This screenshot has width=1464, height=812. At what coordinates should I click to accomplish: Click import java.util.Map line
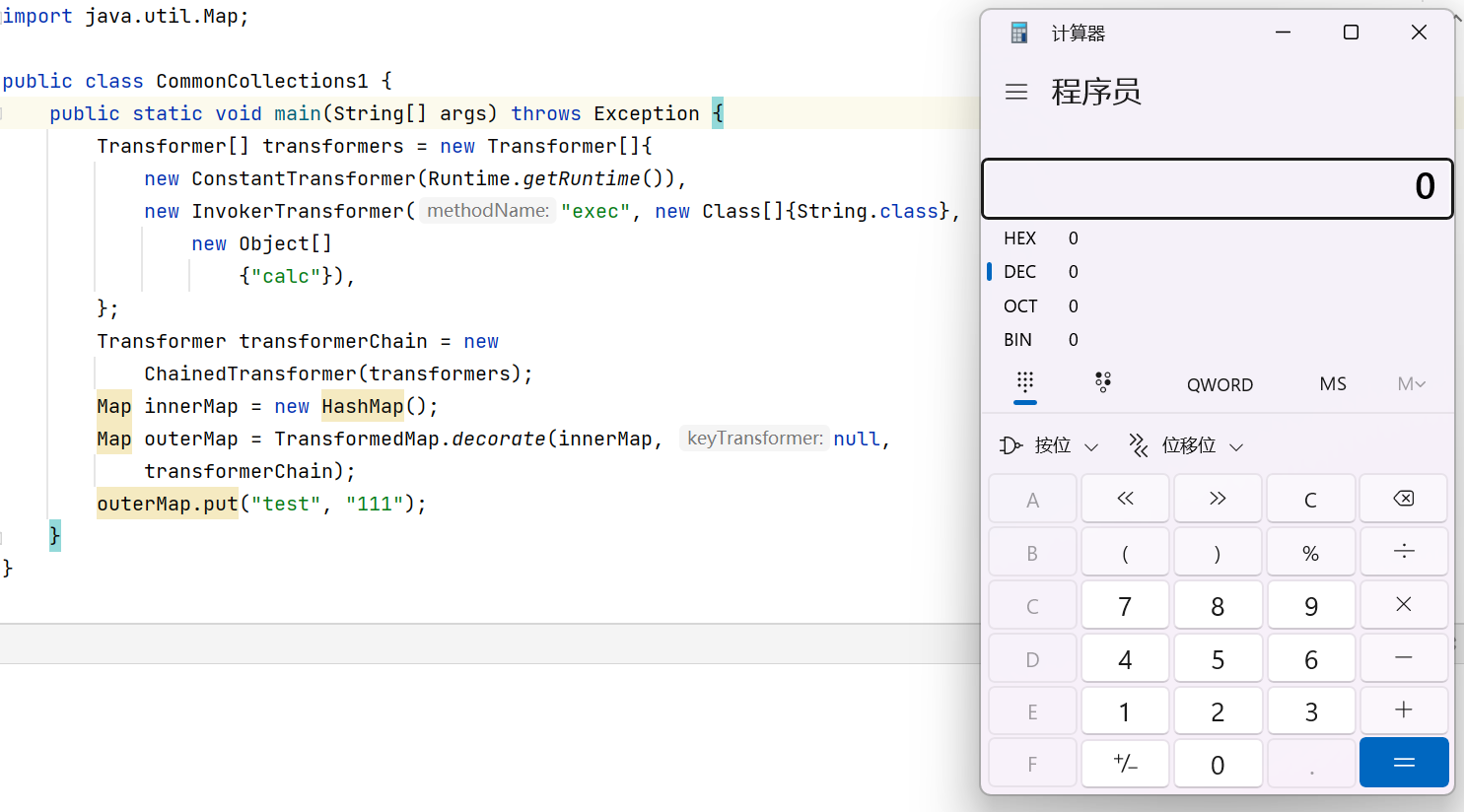[125, 16]
